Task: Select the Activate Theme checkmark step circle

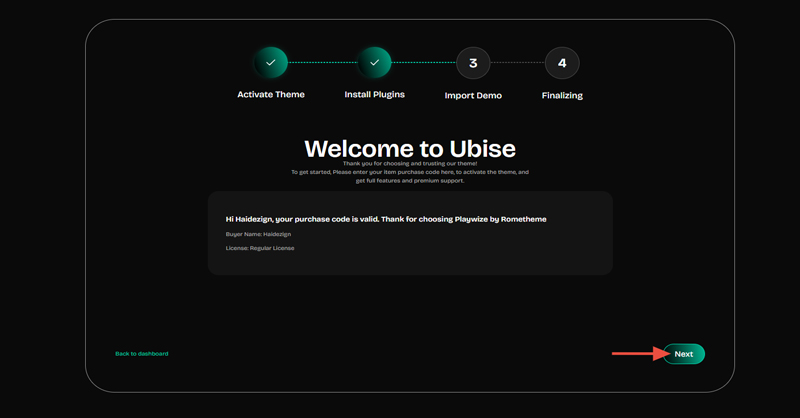Action: 271,62
